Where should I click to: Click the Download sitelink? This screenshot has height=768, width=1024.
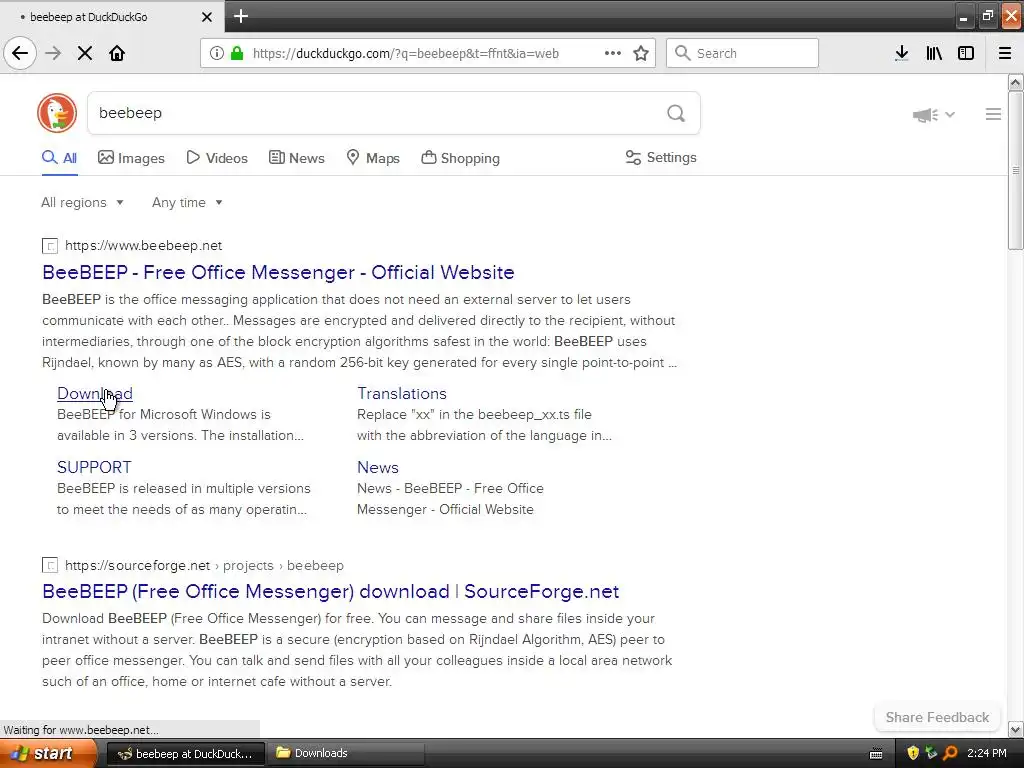point(95,394)
